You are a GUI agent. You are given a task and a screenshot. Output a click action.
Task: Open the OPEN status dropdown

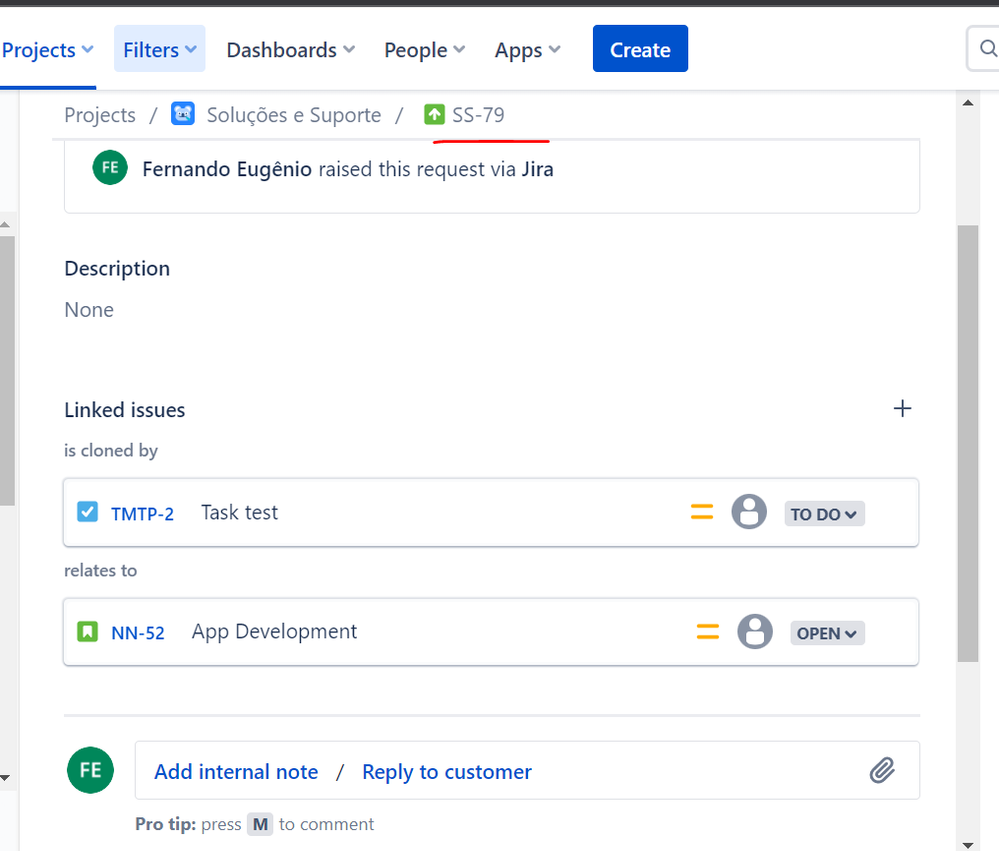828,633
